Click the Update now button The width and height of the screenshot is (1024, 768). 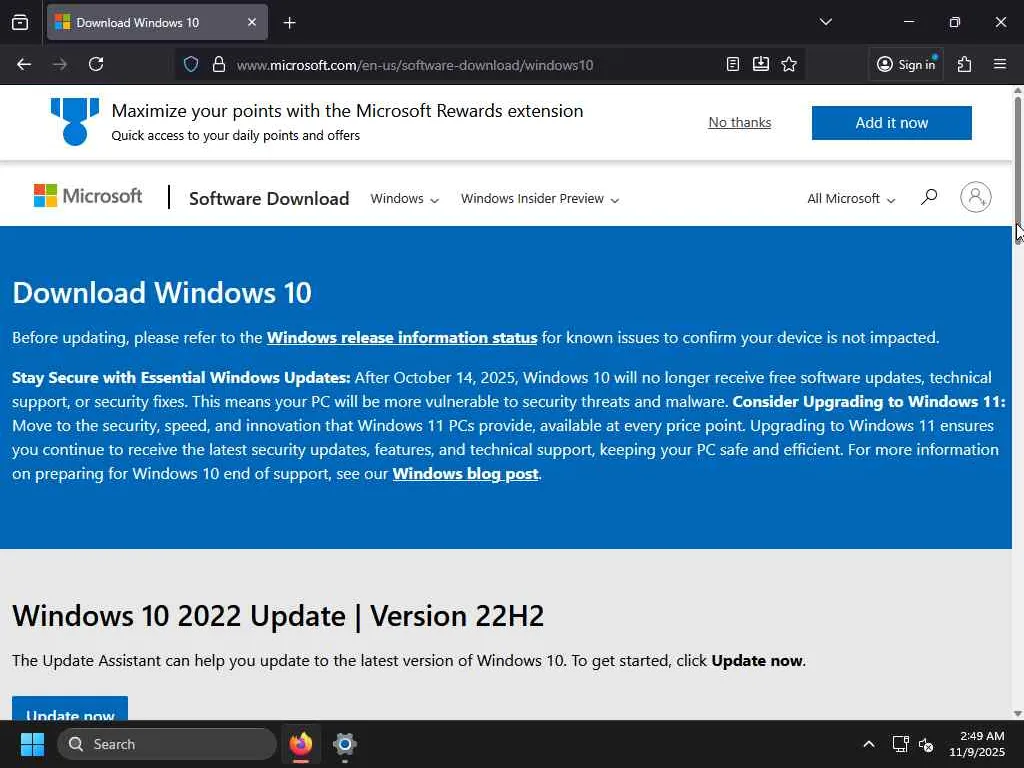(70, 710)
